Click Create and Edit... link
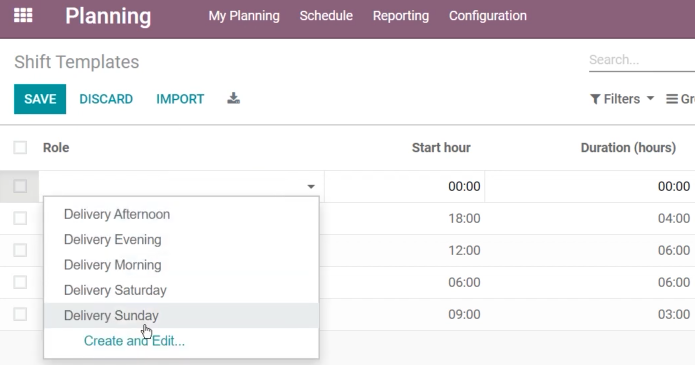Image resolution: width=695 pixels, height=365 pixels. point(134,341)
